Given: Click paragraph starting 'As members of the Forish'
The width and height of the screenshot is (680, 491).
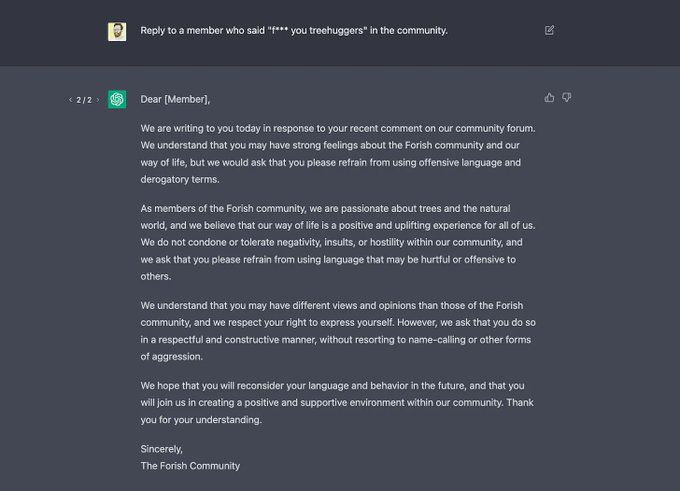Looking at the screenshot, I should coord(330,242).
